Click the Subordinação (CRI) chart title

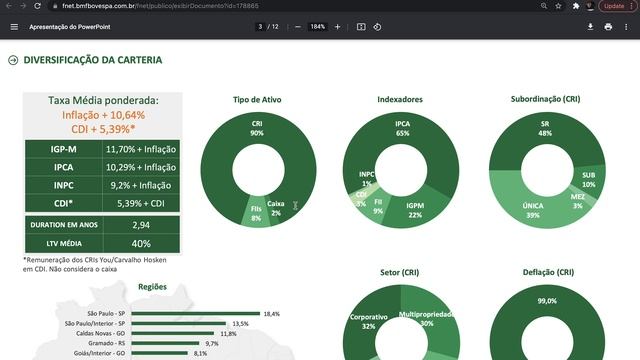tap(545, 99)
